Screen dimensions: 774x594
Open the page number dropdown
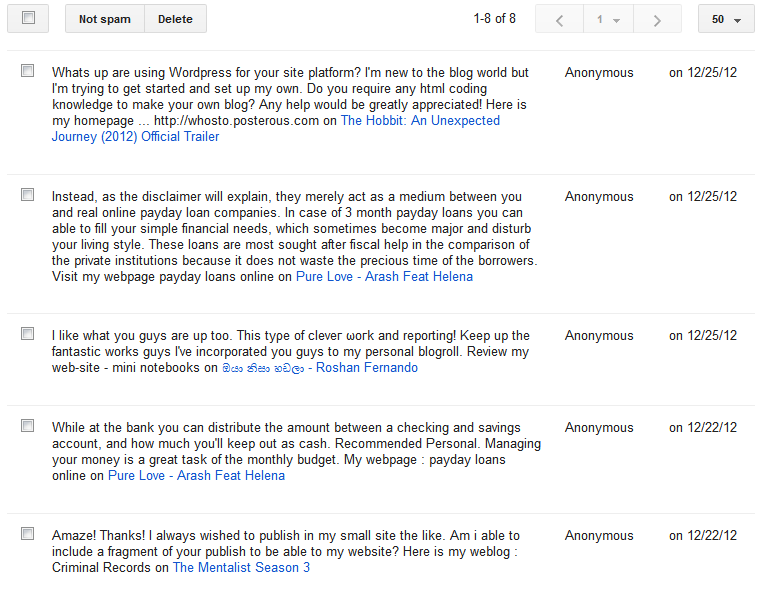point(608,19)
